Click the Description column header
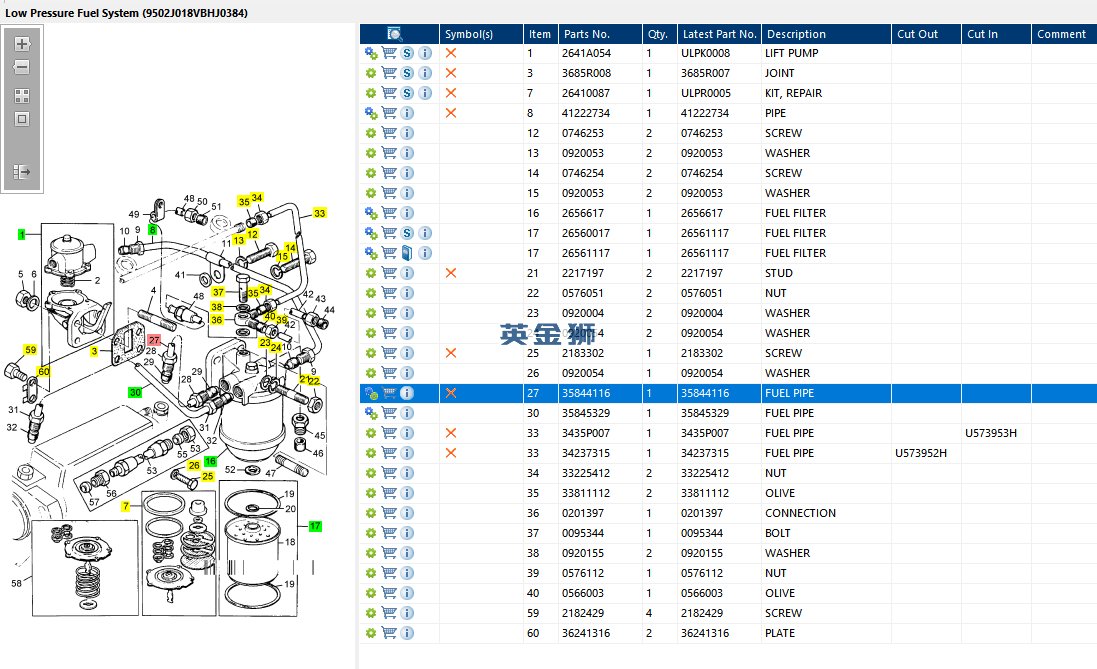Screen dimensions: 1097x669 click(x=826, y=34)
